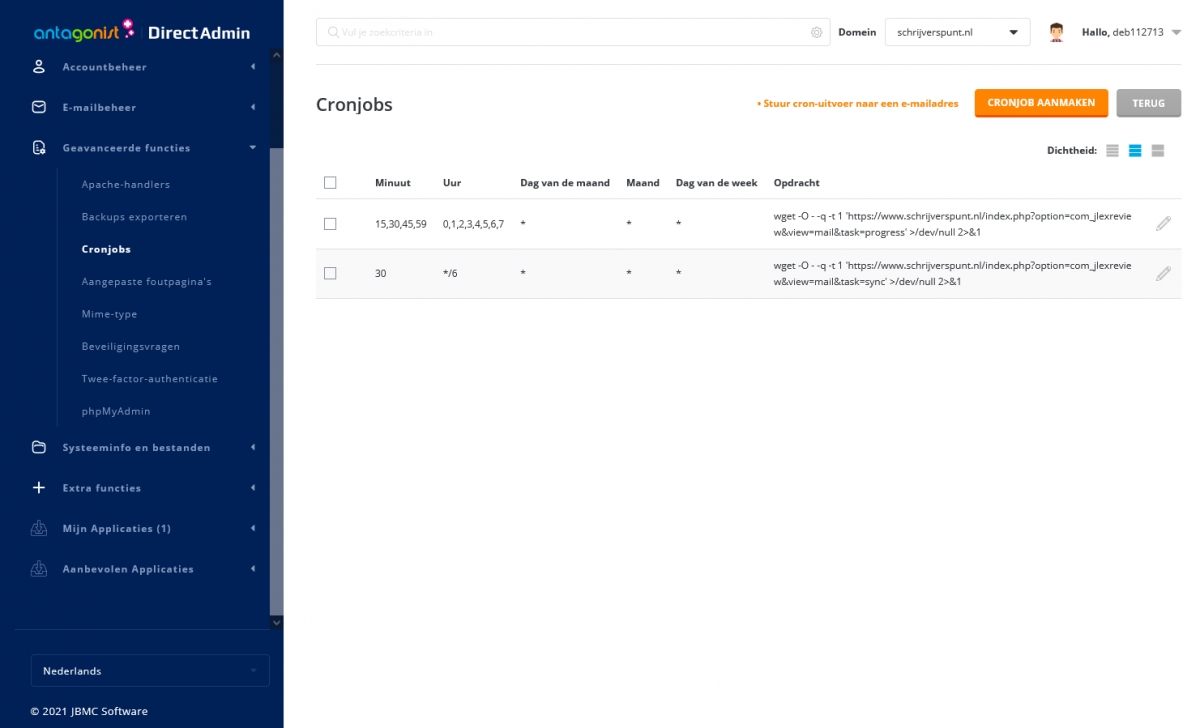Click the sidebar scrollbar down arrow
The image size is (1200, 728).
click(277, 622)
